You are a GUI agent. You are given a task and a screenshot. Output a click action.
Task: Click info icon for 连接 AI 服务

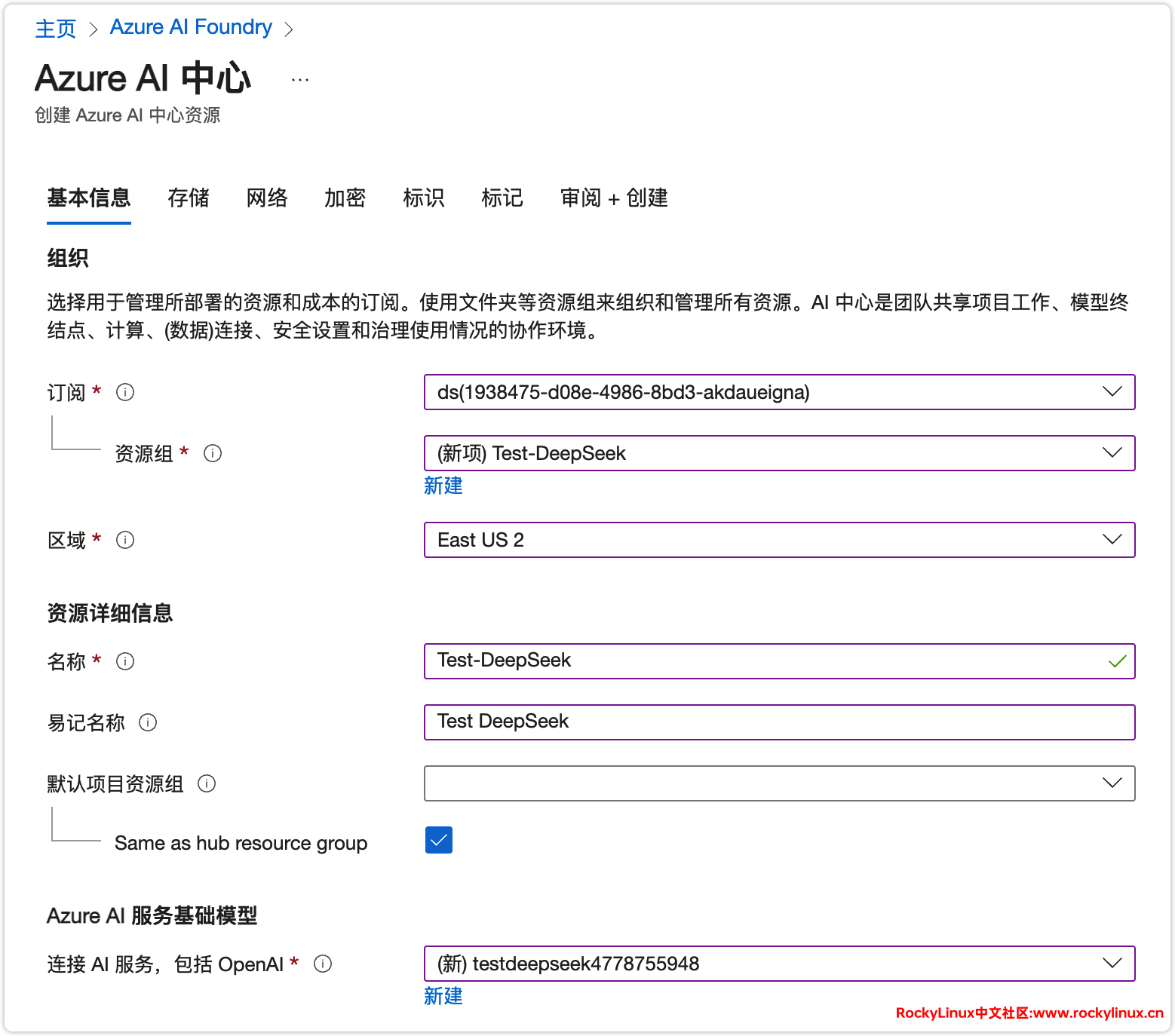point(323,964)
